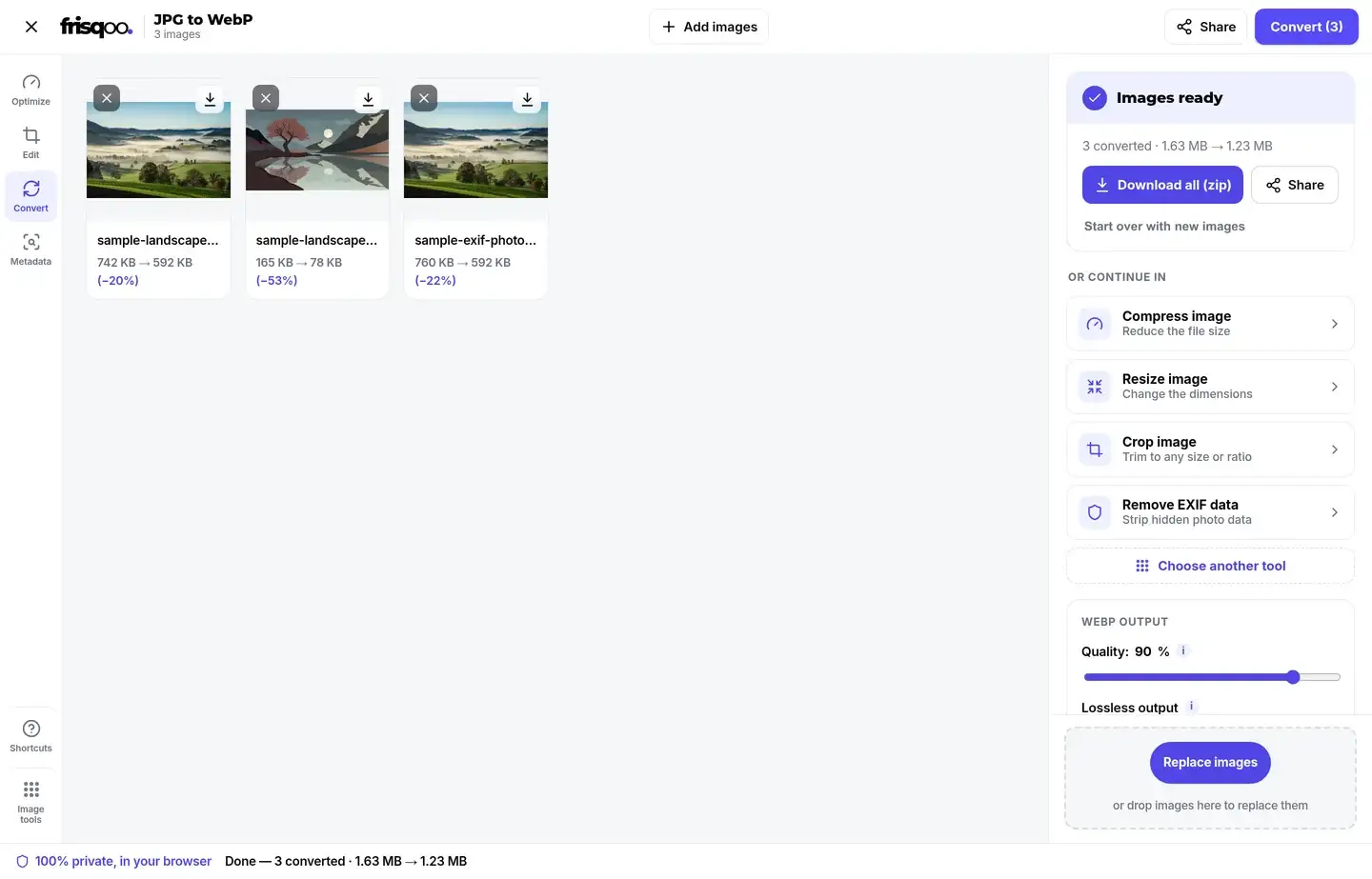Share from the Images ready panel
This screenshot has width=1372, height=879.
1294,185
